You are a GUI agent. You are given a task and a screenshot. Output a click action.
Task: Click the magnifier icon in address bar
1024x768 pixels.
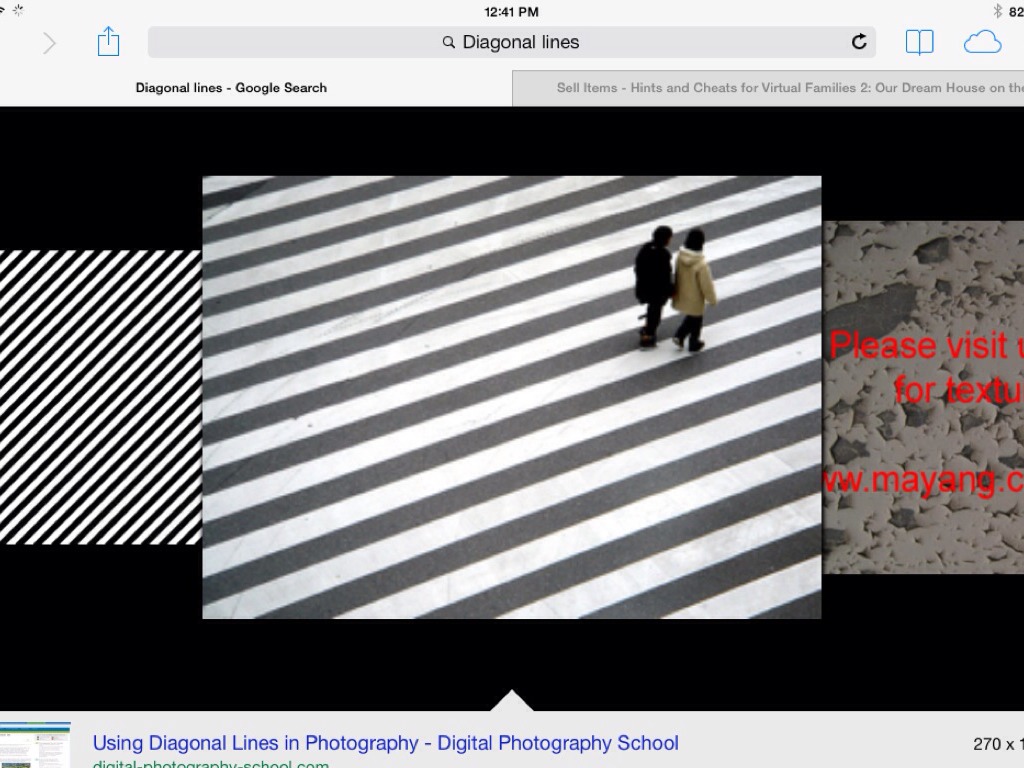449,43
